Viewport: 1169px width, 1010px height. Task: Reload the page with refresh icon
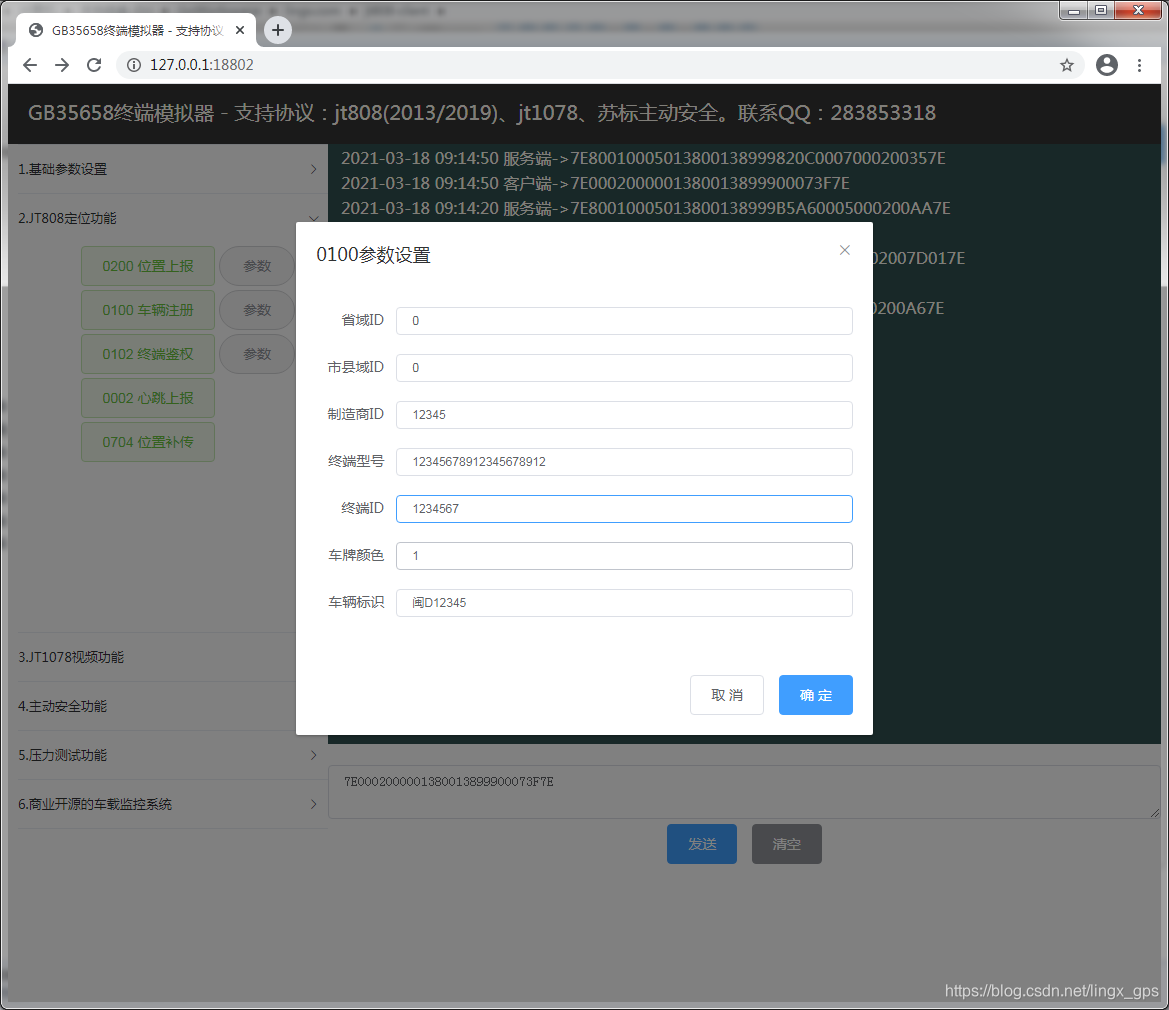point(94,65)
